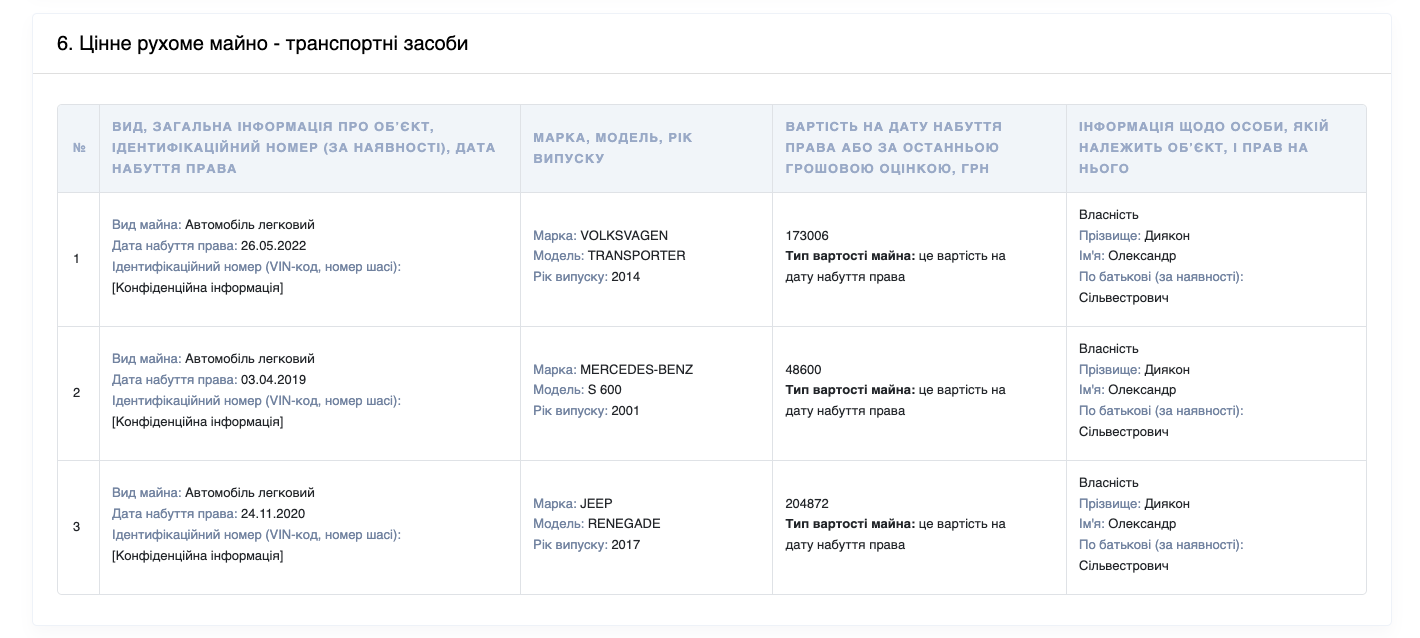Click production year 2001
Image resolution: width=1420 pixels, height=638 pixels.
point(626,411)
